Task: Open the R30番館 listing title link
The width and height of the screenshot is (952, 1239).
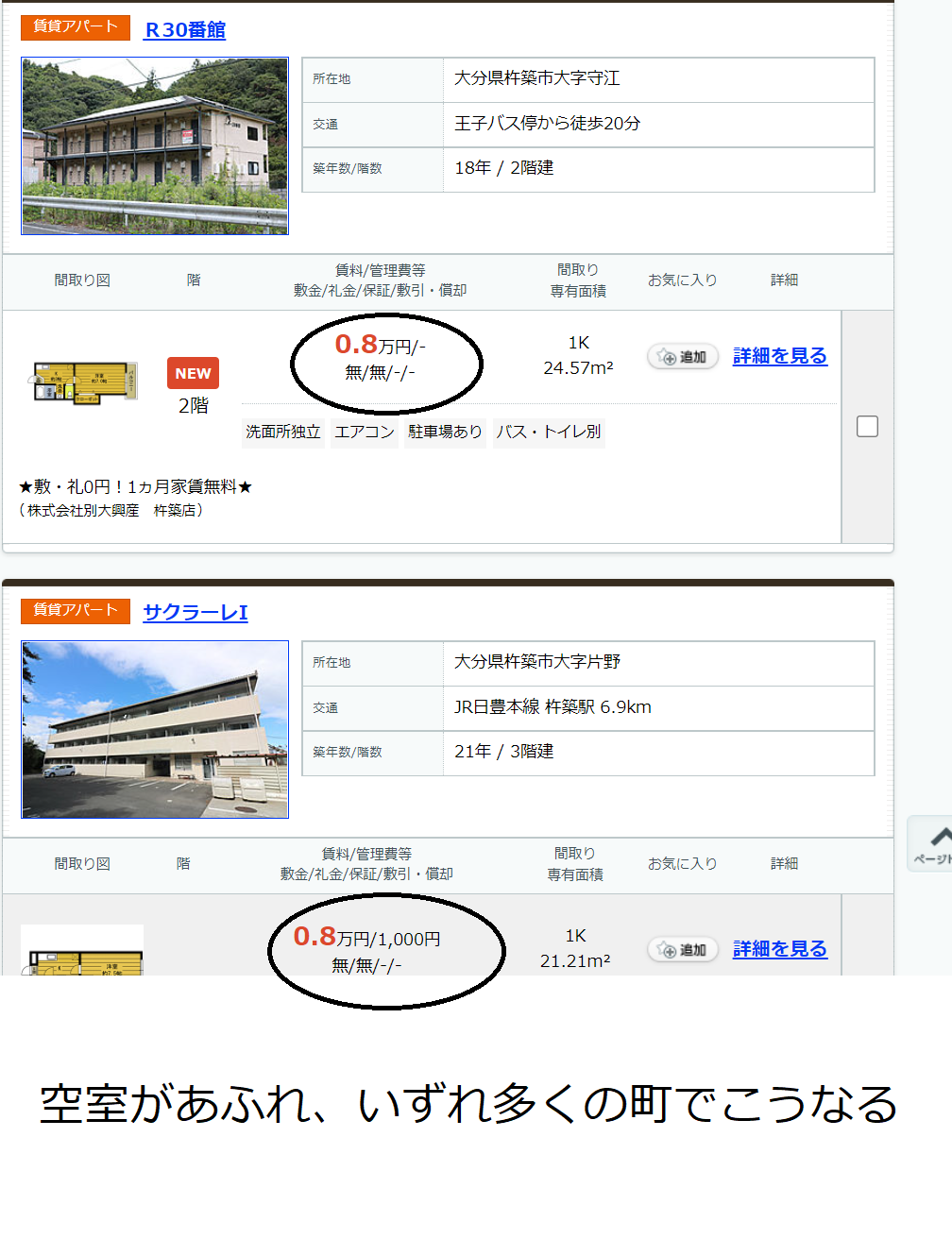Action: click(184, 30)
